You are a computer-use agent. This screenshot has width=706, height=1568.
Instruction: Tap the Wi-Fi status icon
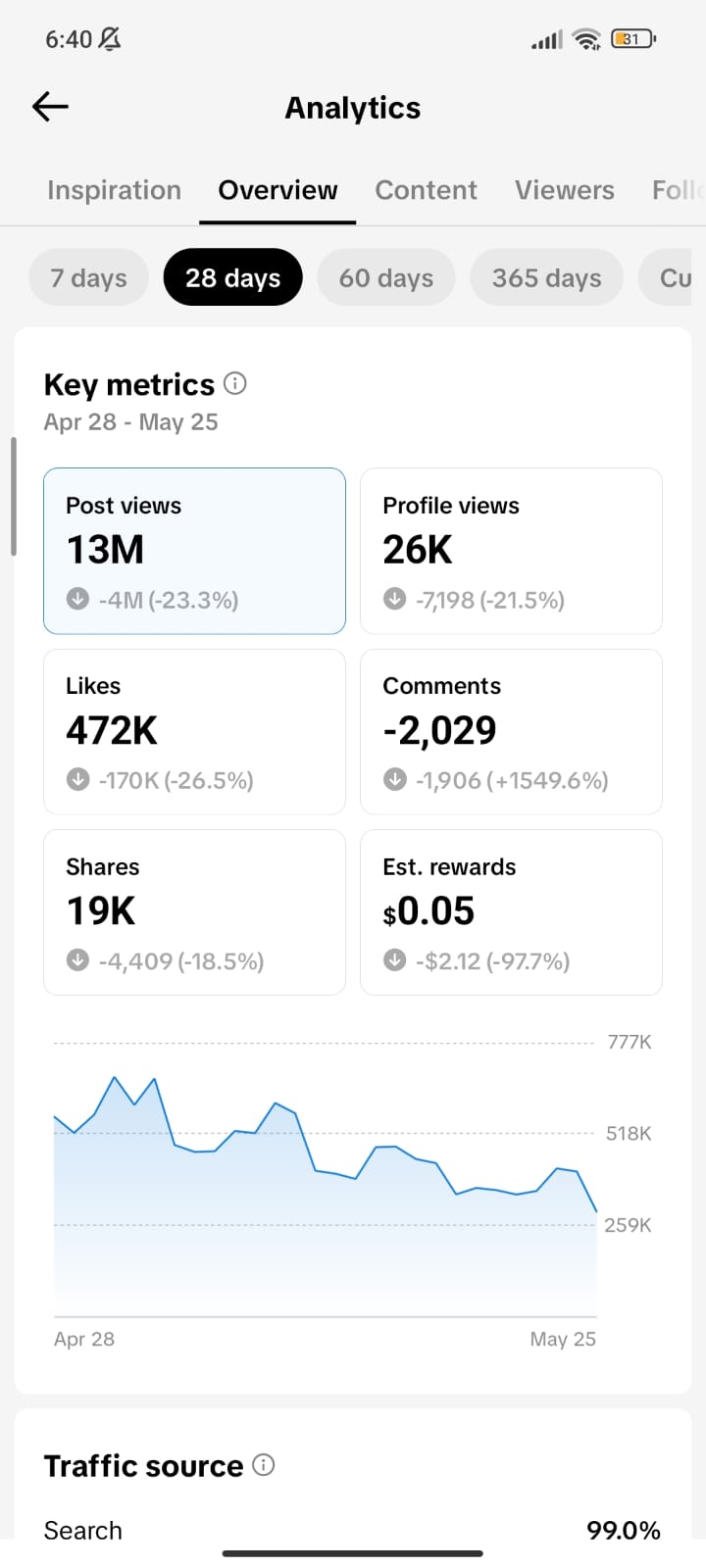pos(587,39)
